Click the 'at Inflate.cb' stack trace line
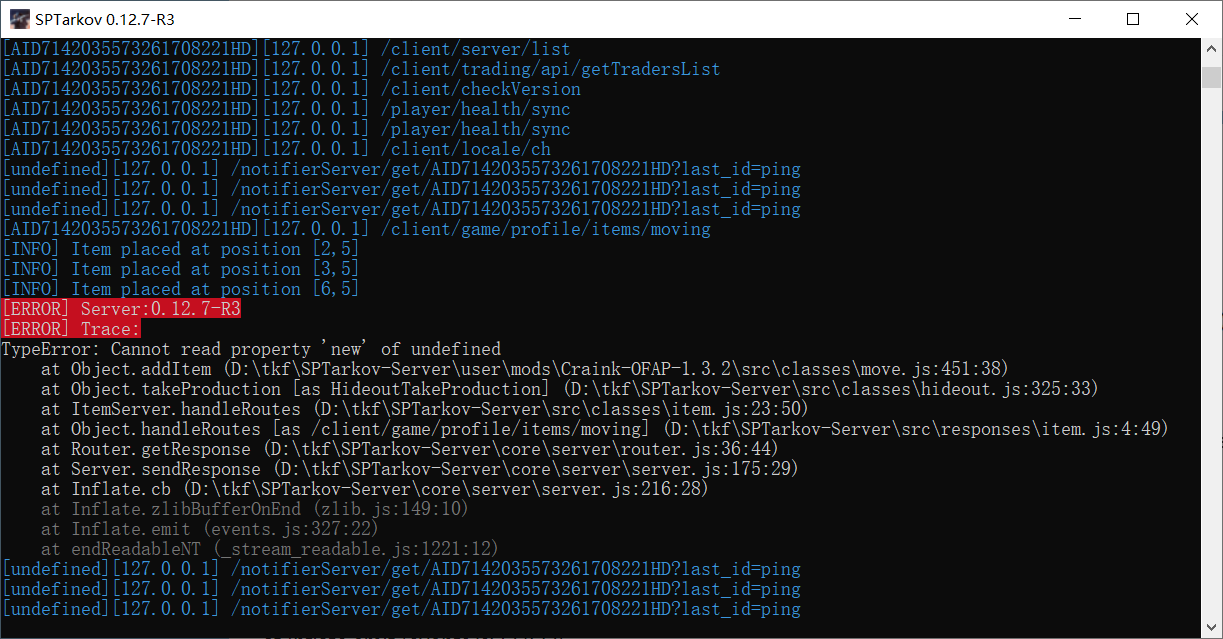1223x639 pixels. [x=375, y=489]
